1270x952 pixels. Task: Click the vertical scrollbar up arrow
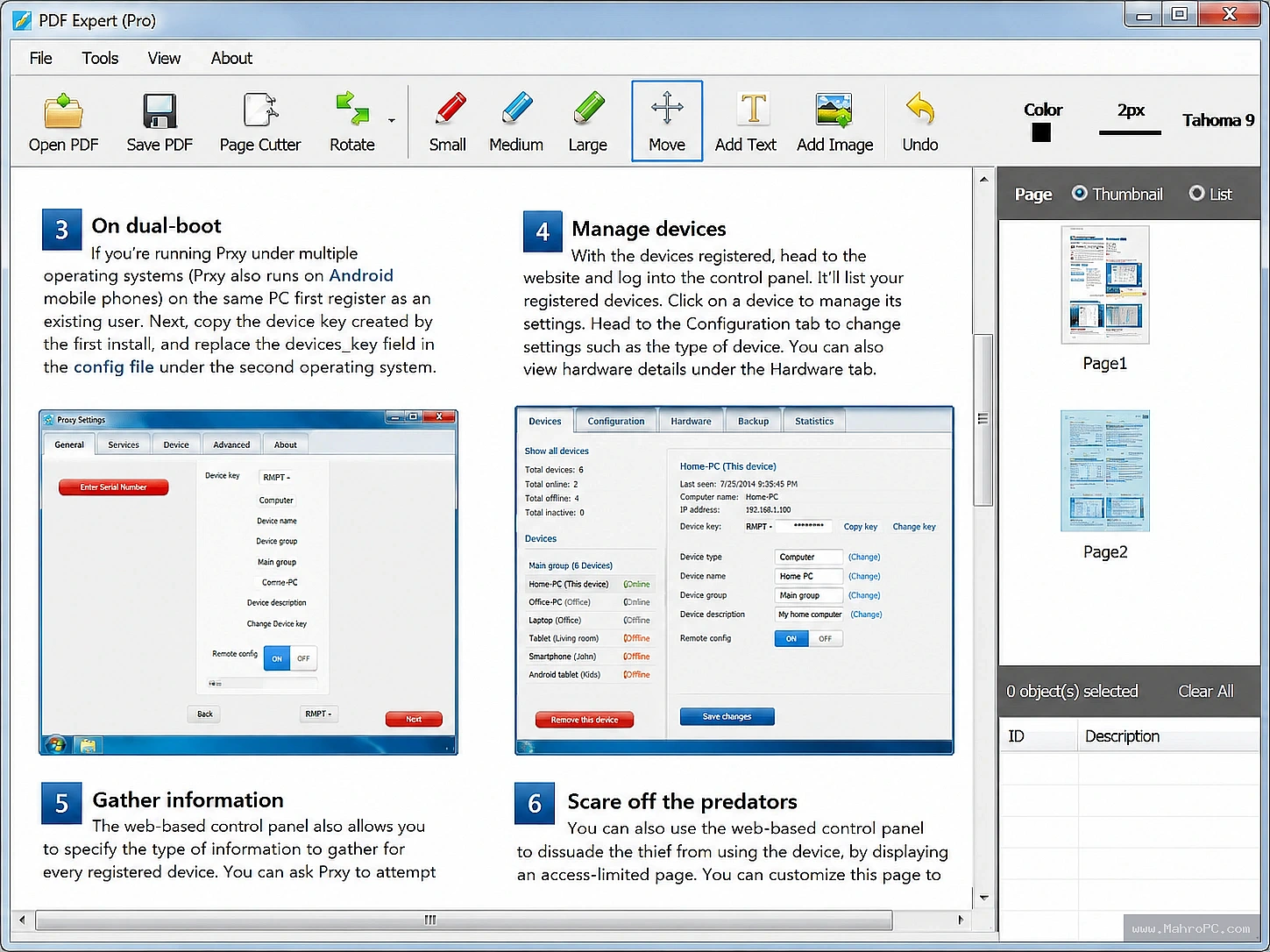click(x=983, y=180)
